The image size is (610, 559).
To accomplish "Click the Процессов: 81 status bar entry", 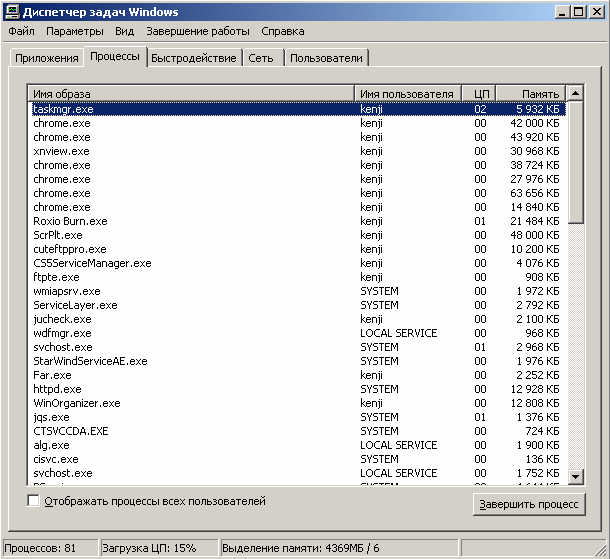I will [x=49, y=548].
